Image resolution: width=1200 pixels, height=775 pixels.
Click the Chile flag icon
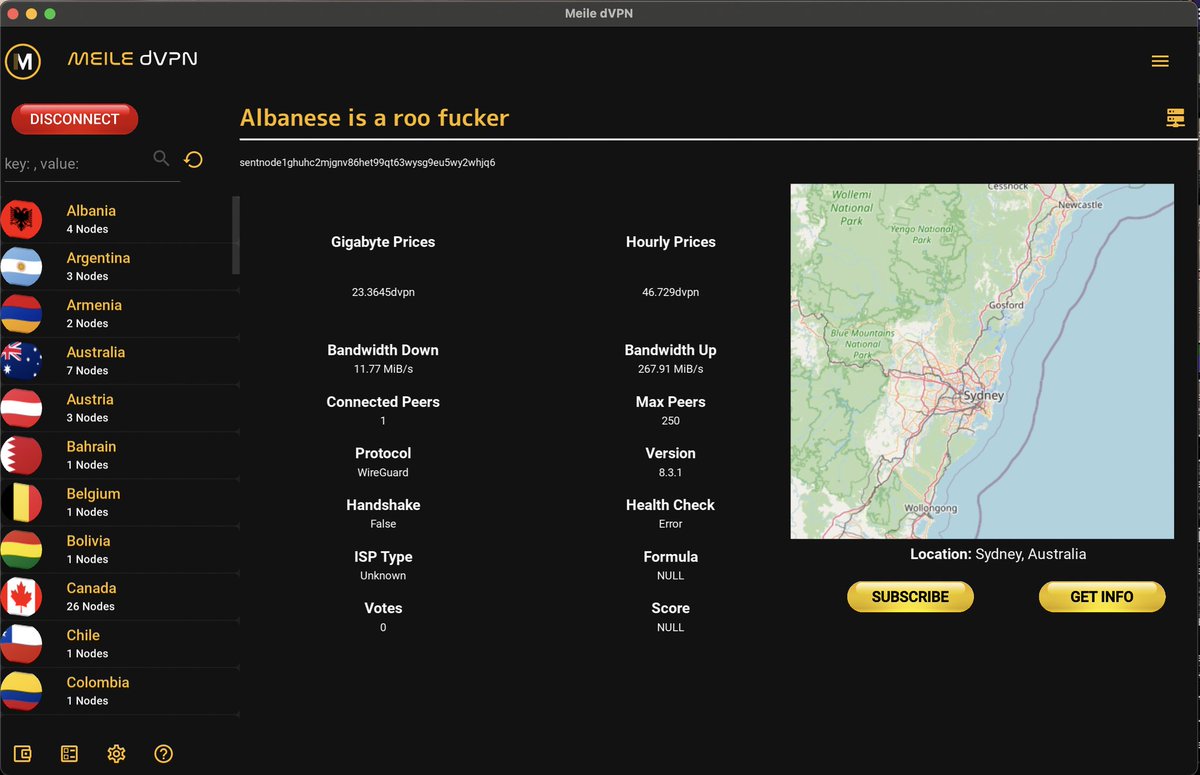tap(21, 644)
